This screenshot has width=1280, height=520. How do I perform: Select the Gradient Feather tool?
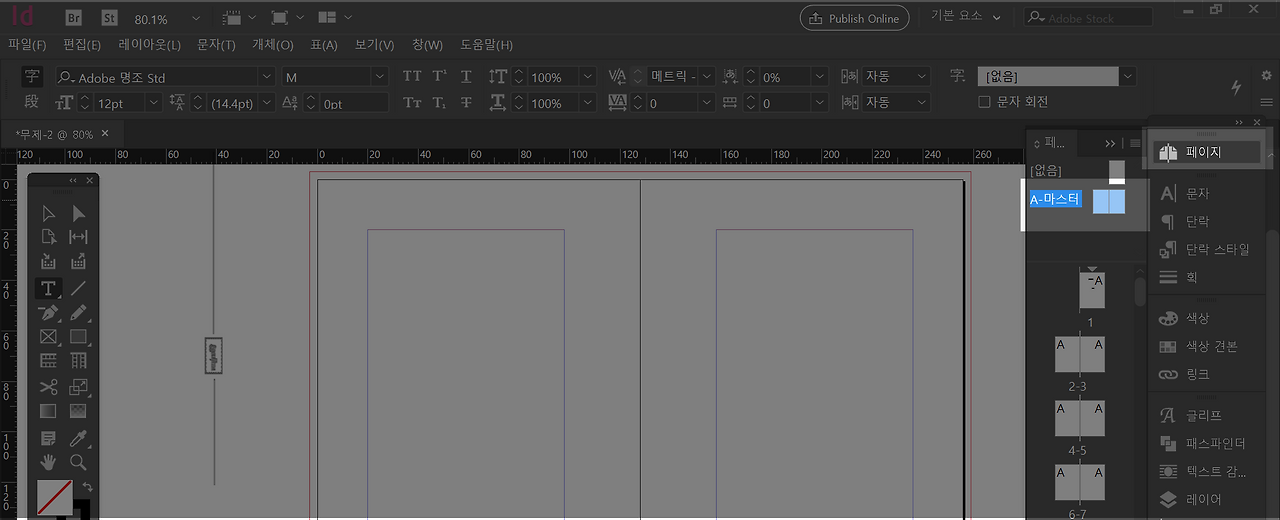(78, 411)
